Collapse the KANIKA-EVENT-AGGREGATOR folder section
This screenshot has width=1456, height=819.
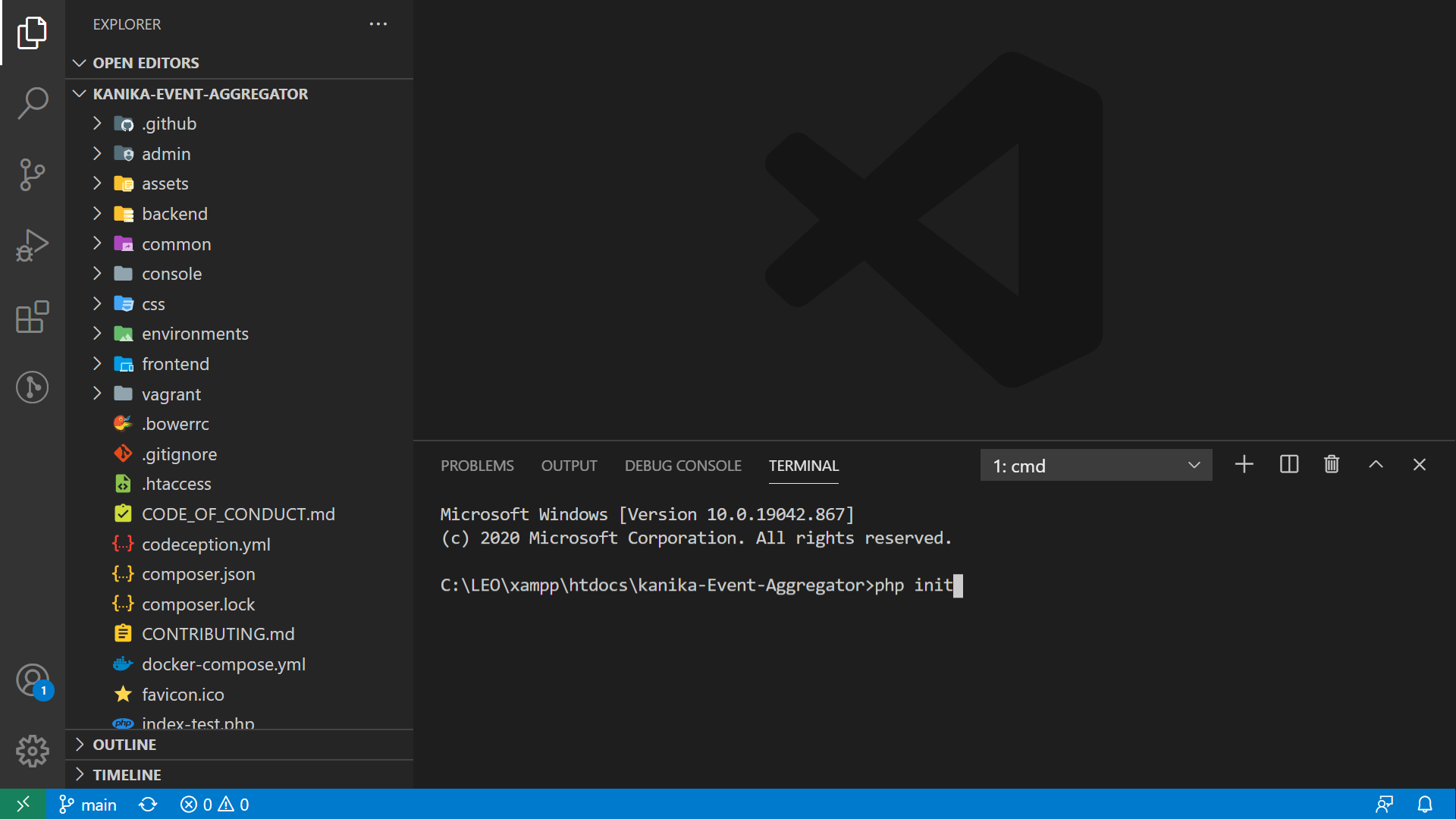point(239,94)
